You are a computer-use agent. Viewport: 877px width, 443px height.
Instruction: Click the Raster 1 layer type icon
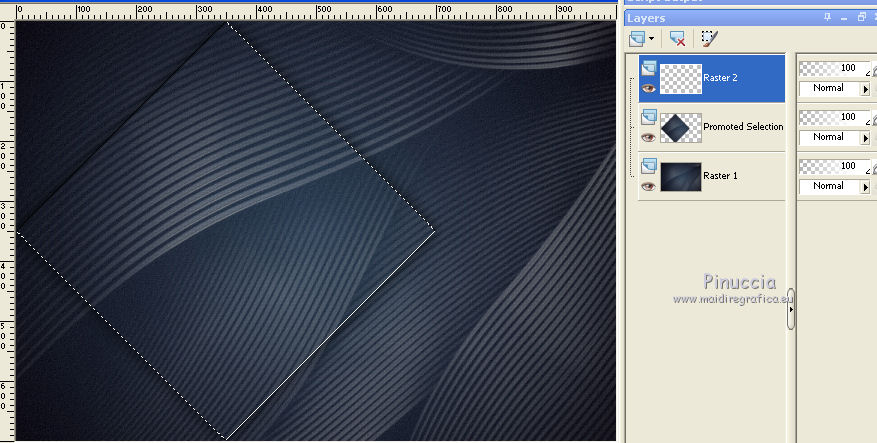(x=648, y=166)
